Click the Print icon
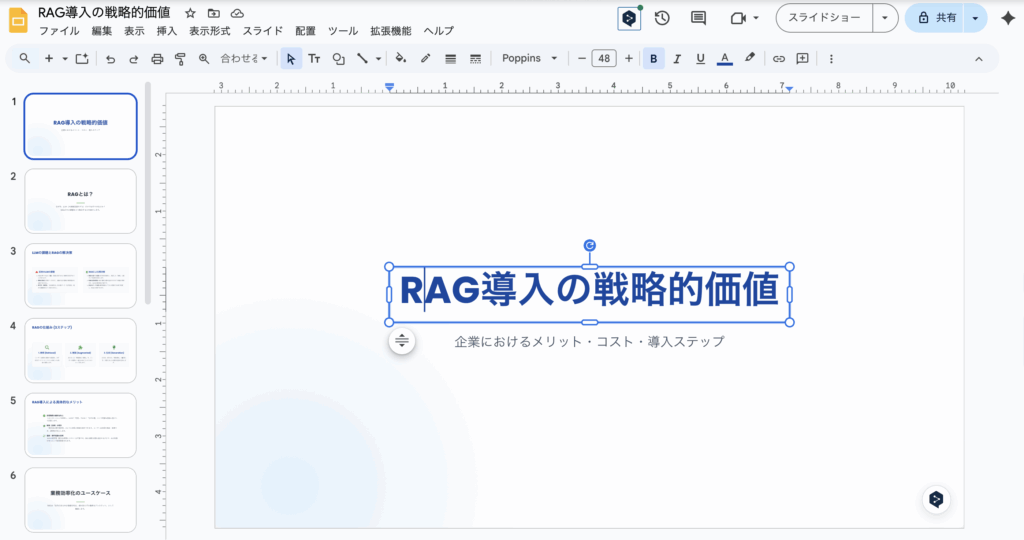Viewport: 1024px width, 540px height. tap(157, 59)
